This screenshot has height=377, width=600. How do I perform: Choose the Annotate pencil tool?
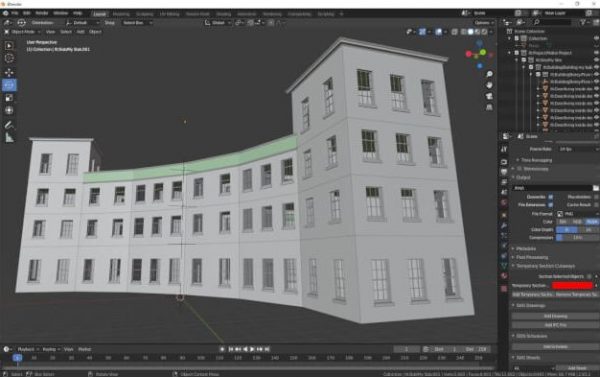click(9, 125)
